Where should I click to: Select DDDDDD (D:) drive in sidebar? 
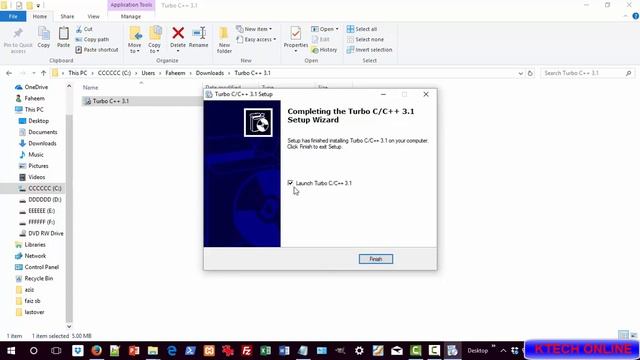coord(40,200)
